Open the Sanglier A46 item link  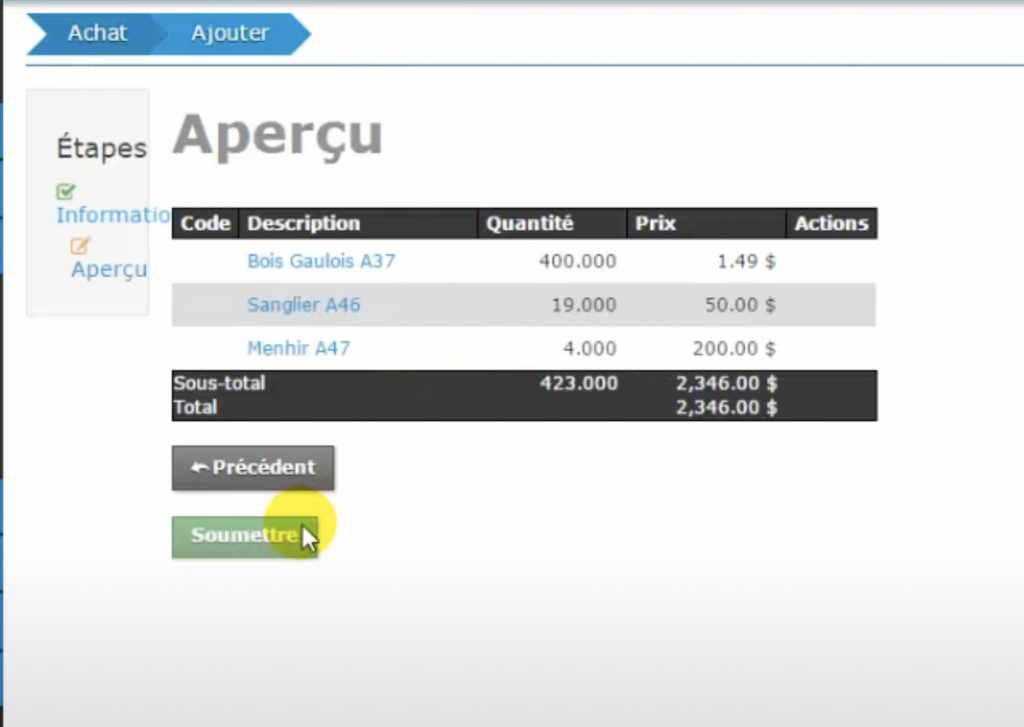(x=303, y=305)
